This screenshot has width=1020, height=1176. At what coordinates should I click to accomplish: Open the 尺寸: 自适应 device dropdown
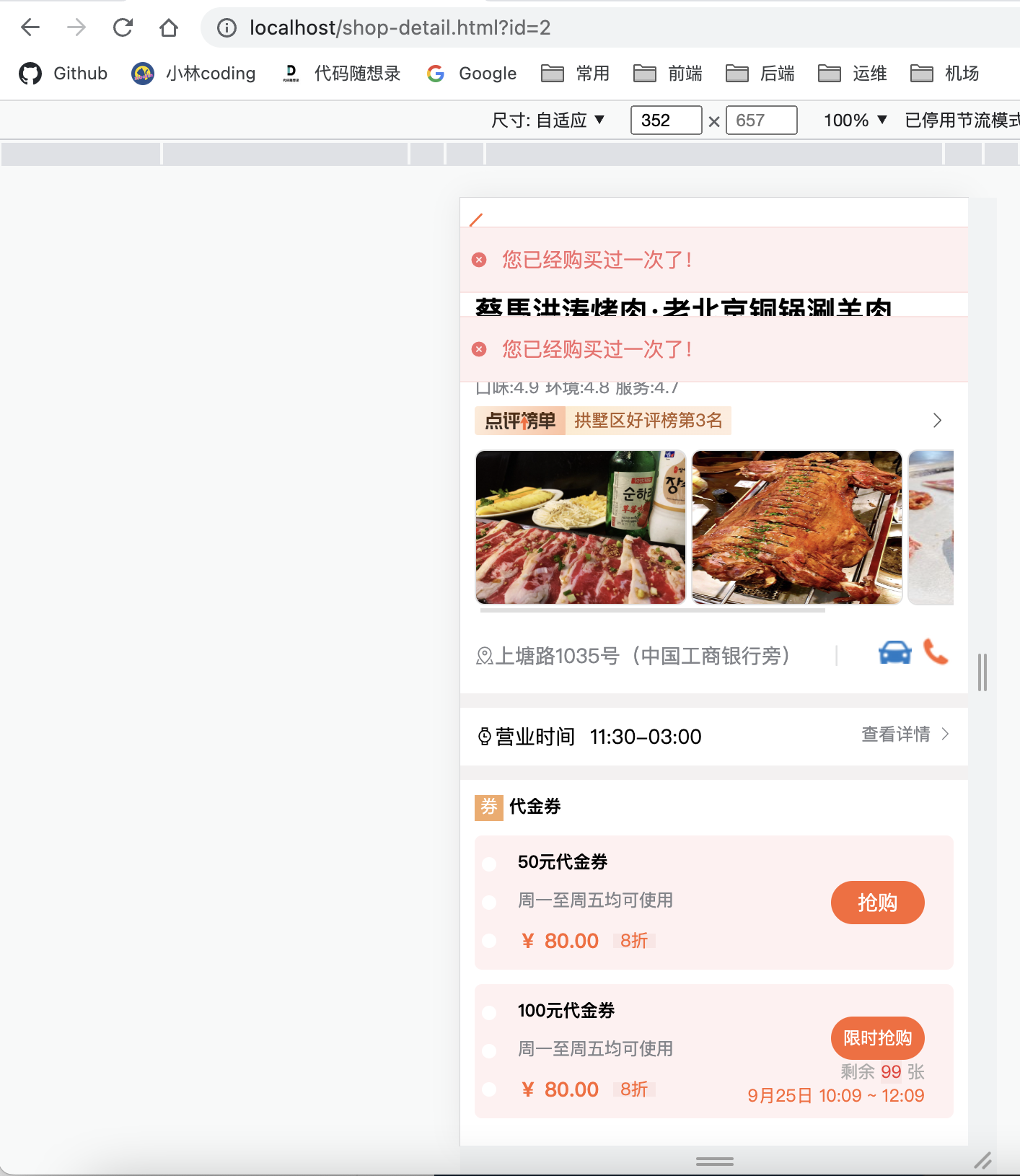coord(548,120)
